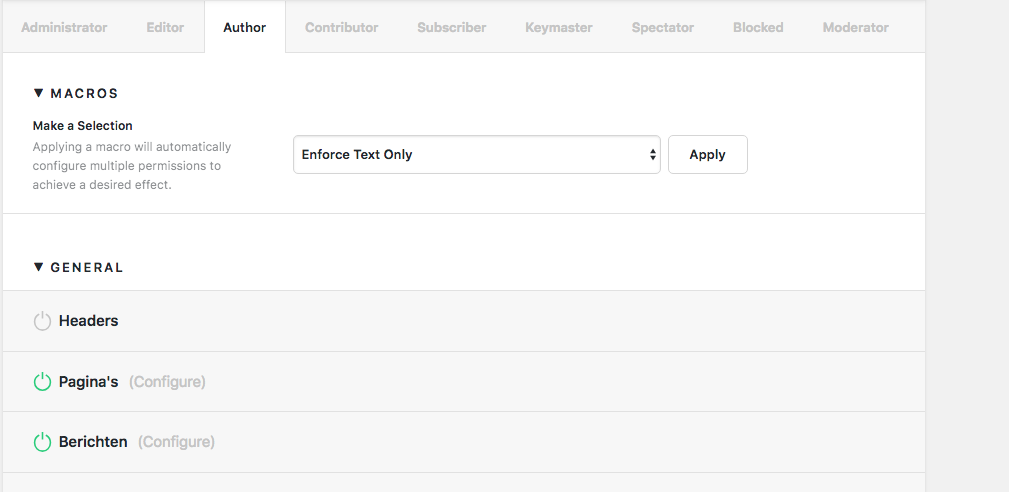This screenshot has height=492, width=1009.
Task: Go to the Blocked tab
Action: tap(758, 28)
